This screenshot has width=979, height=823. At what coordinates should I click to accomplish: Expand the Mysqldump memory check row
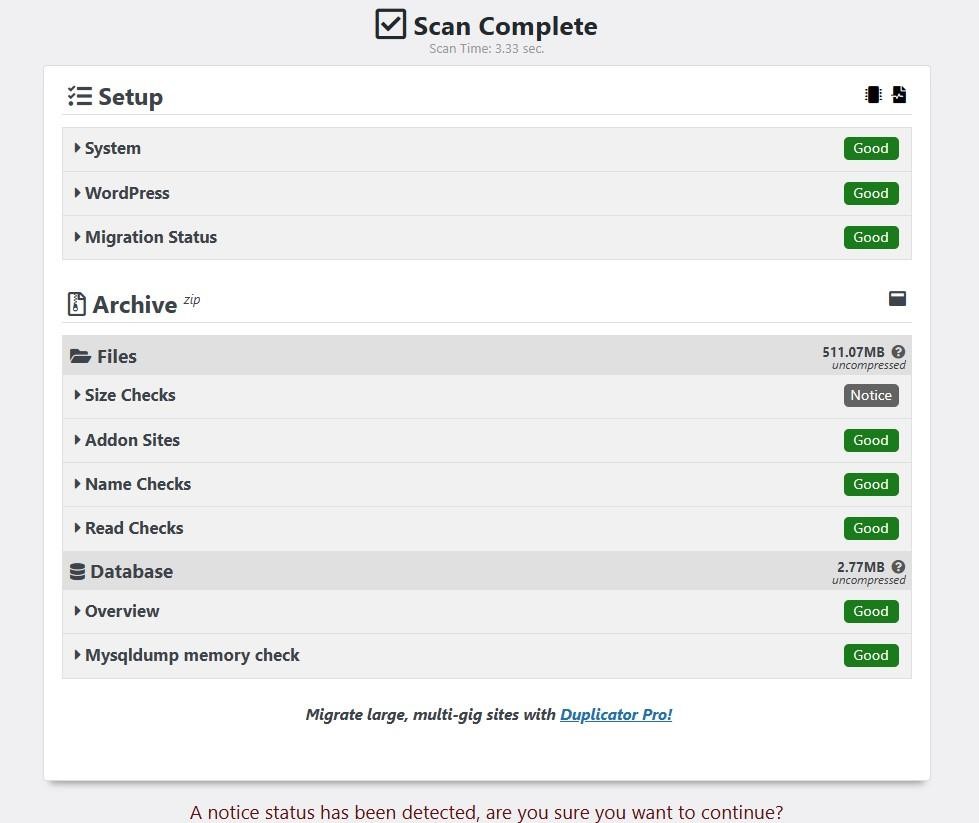pyautogui.click(x=486, y=656)
